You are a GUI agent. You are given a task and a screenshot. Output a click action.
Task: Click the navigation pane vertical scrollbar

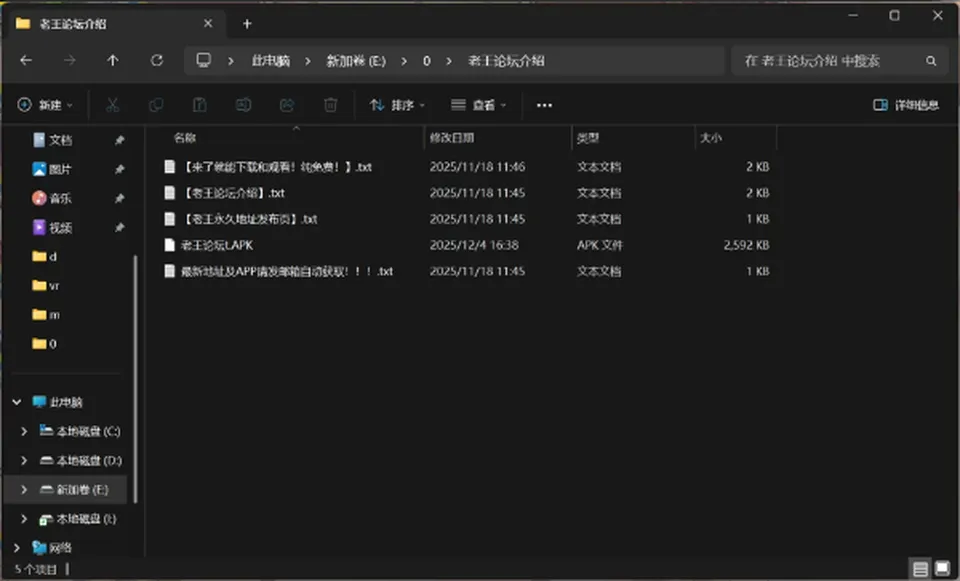135,378
